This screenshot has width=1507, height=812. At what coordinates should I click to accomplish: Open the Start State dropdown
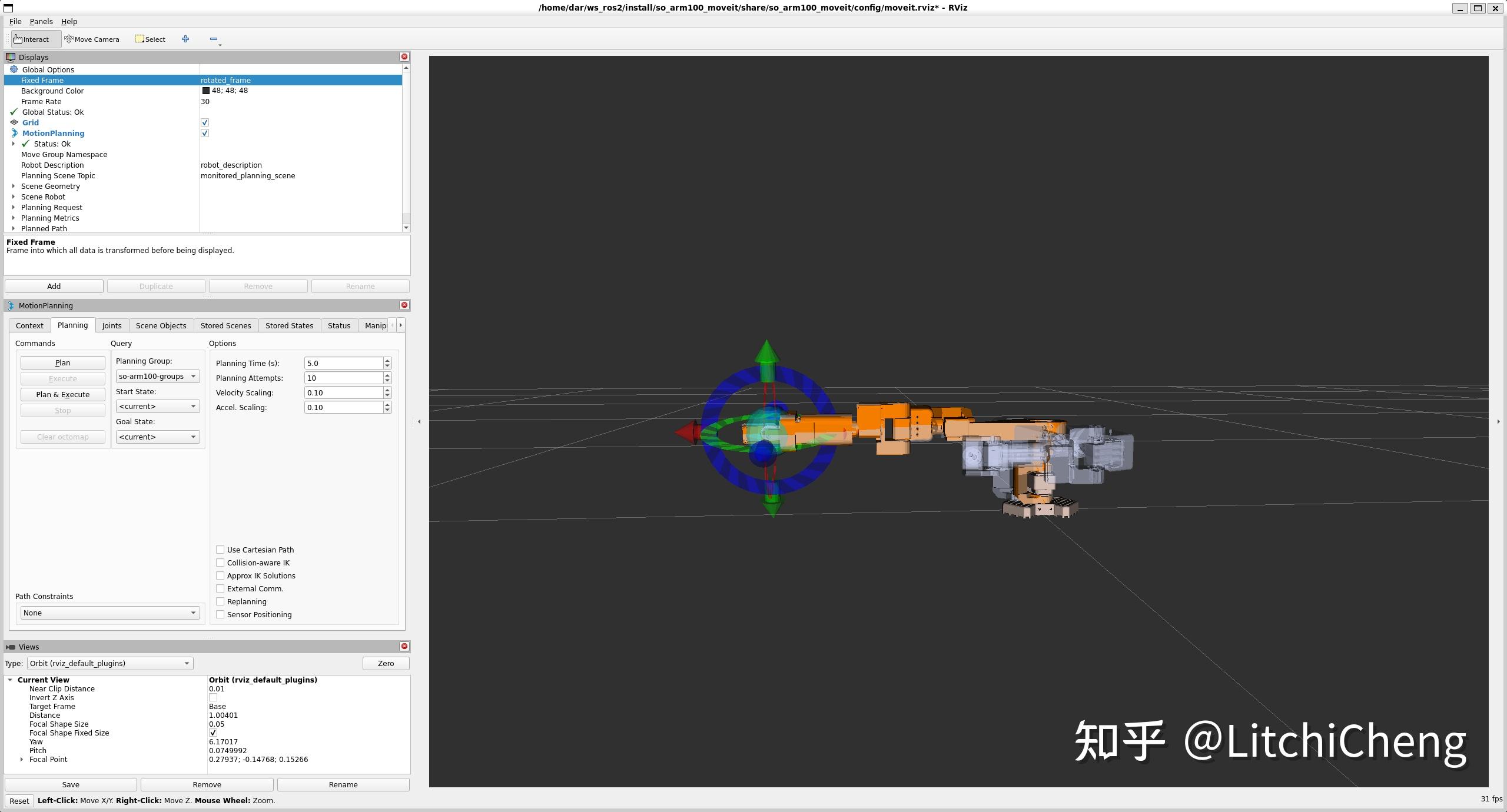pos(158,406)
